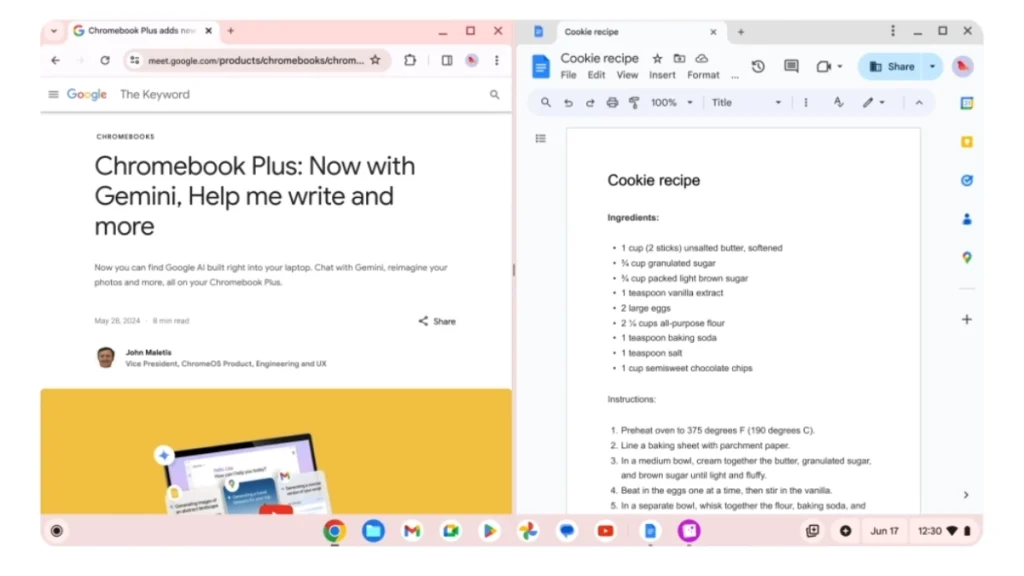This screenshot has height=576, width=1024.
Task: Move the Cookie recipe document to a folder
Action: click(x=679, y=58)
